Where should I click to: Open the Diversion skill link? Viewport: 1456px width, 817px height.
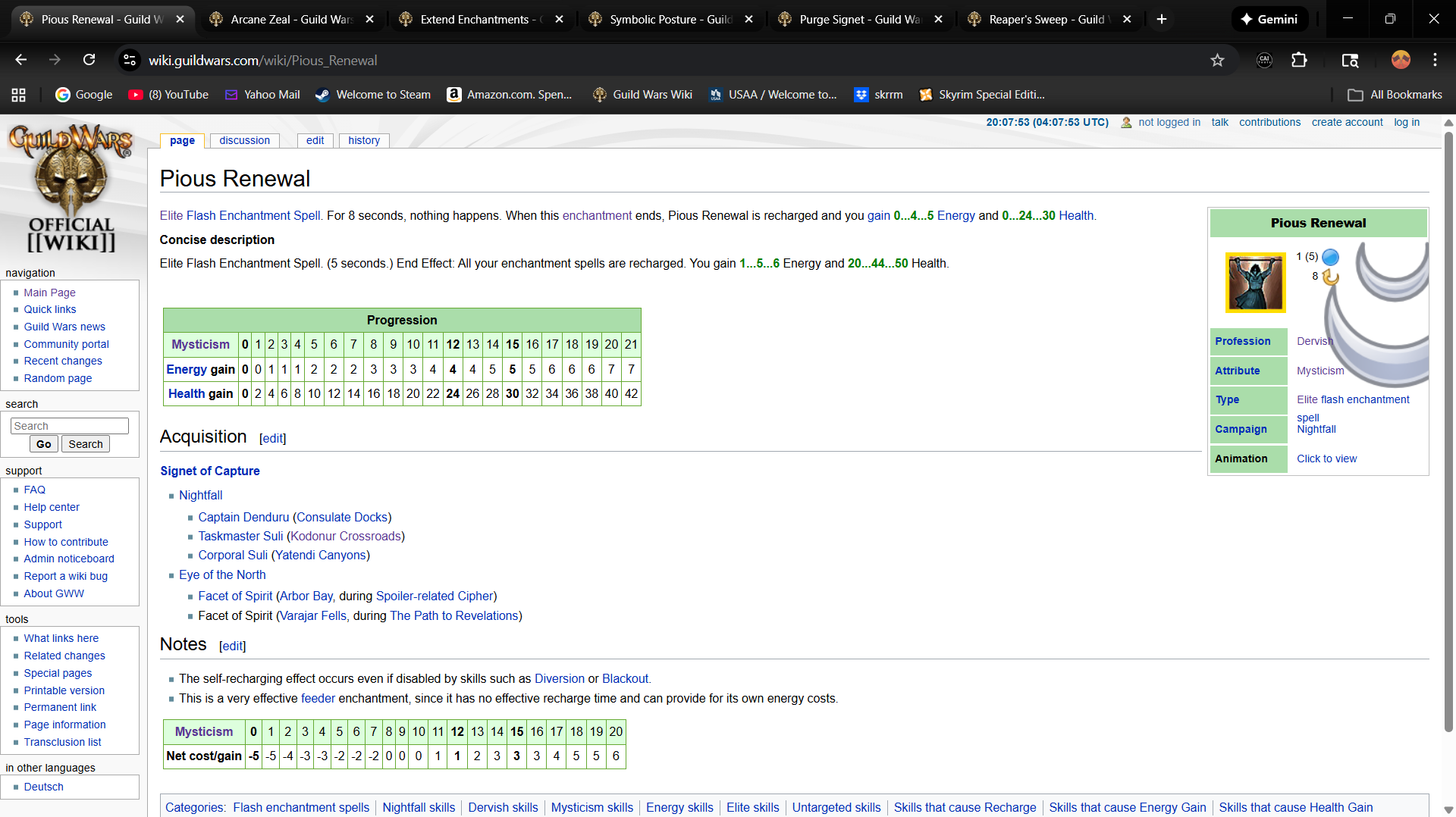560,678
